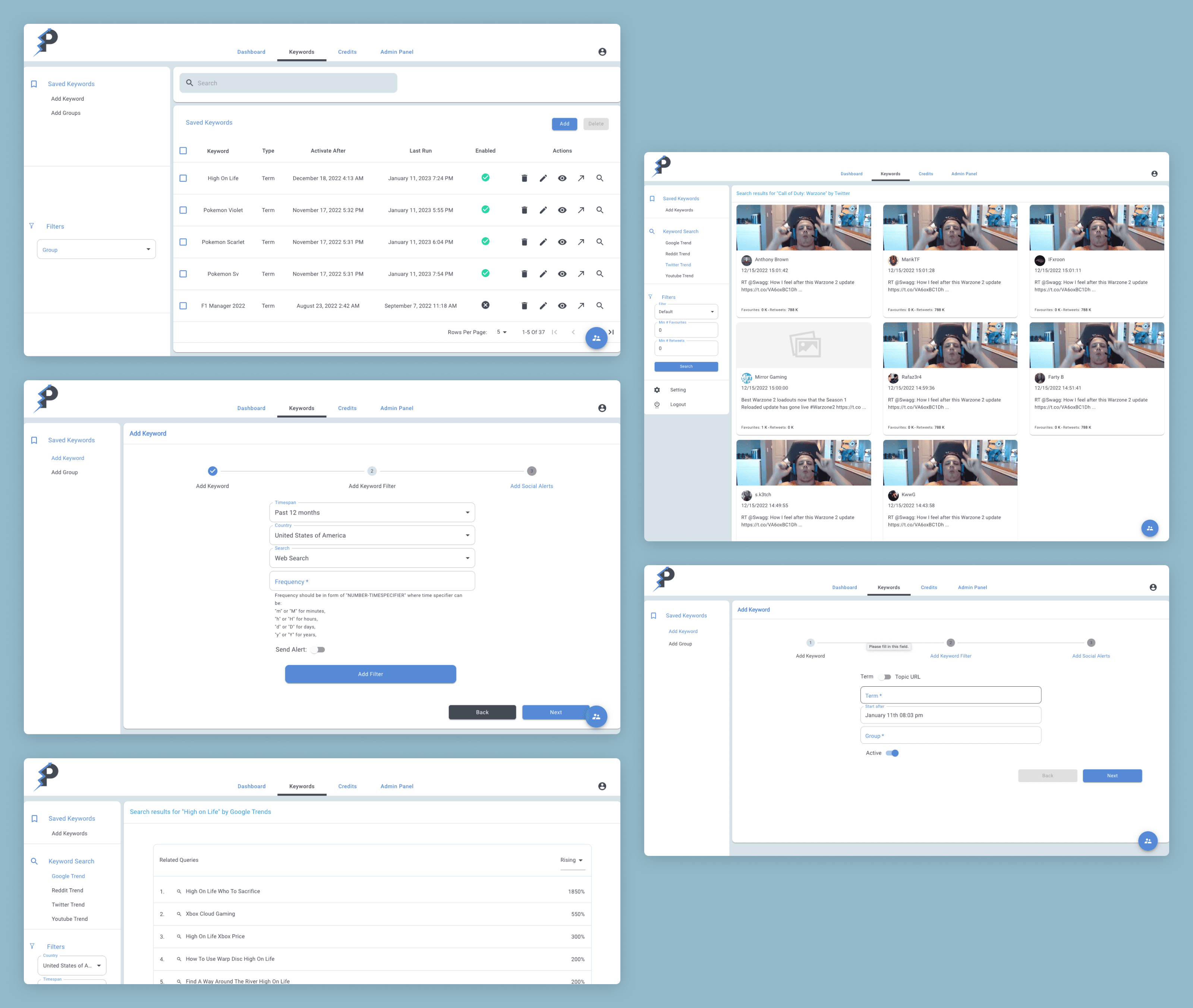Delete the High On Life keyword row
Viewport: 1193px width, 1008px height.
524,178
